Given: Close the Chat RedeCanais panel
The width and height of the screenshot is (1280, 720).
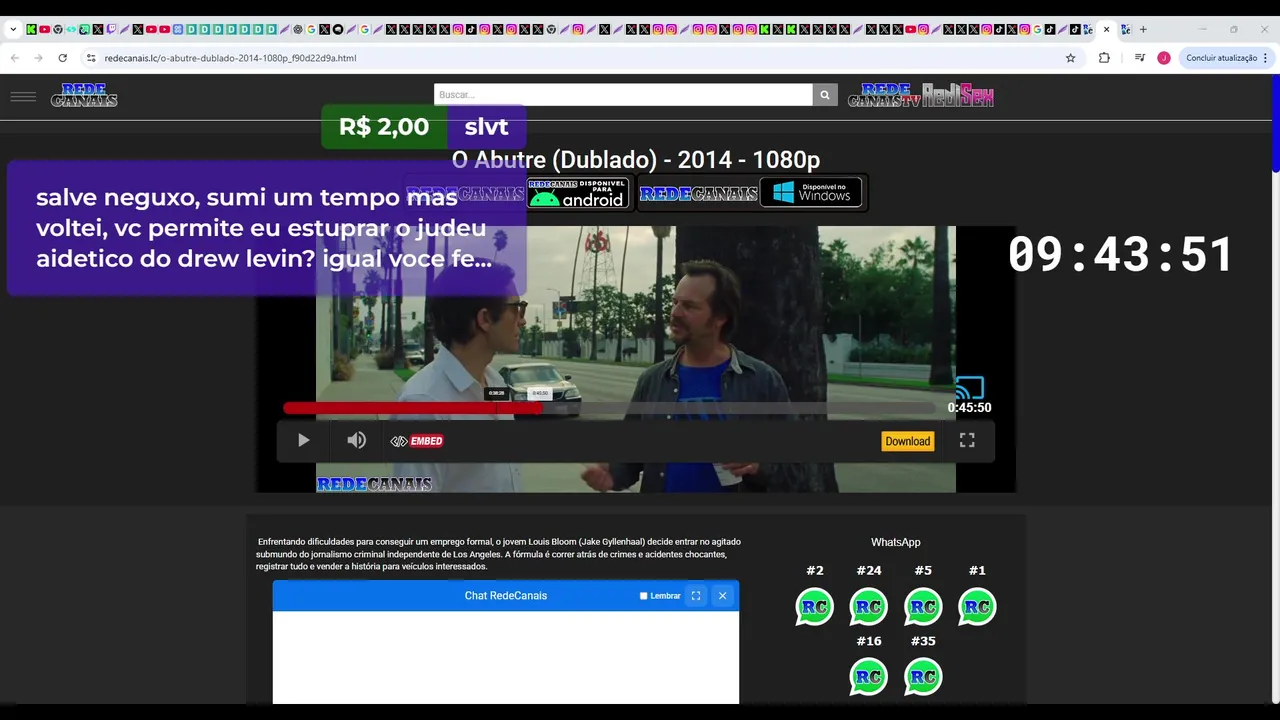Looking at the screenshot, I should point(722,596).
